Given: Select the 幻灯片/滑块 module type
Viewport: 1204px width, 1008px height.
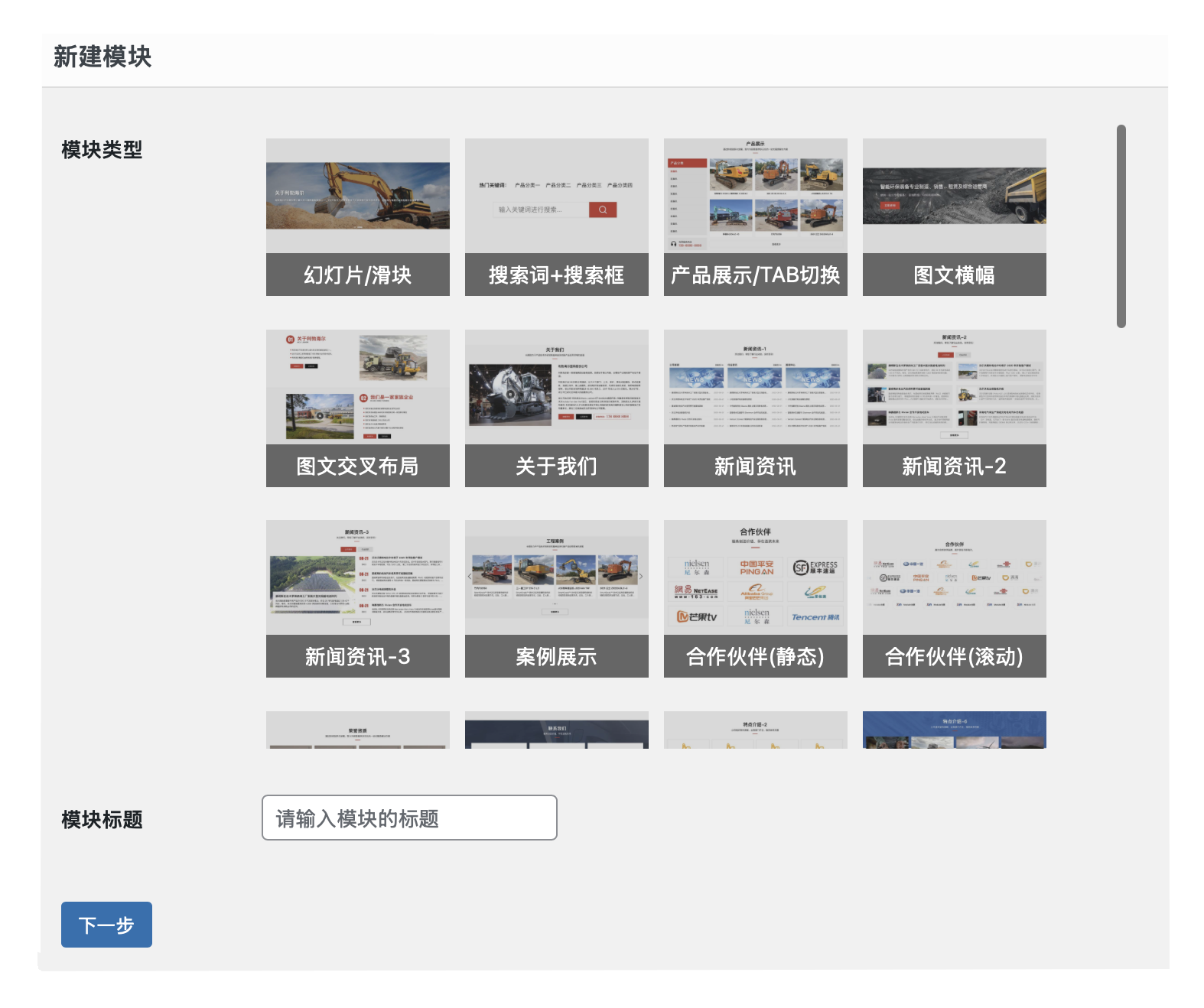Looking at the screenshot, I should pyautogui.click(x=357, y=216).
